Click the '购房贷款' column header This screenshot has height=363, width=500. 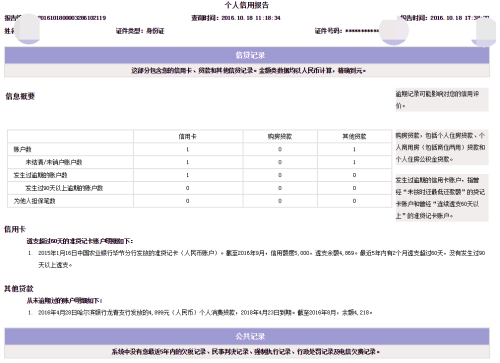280,136
